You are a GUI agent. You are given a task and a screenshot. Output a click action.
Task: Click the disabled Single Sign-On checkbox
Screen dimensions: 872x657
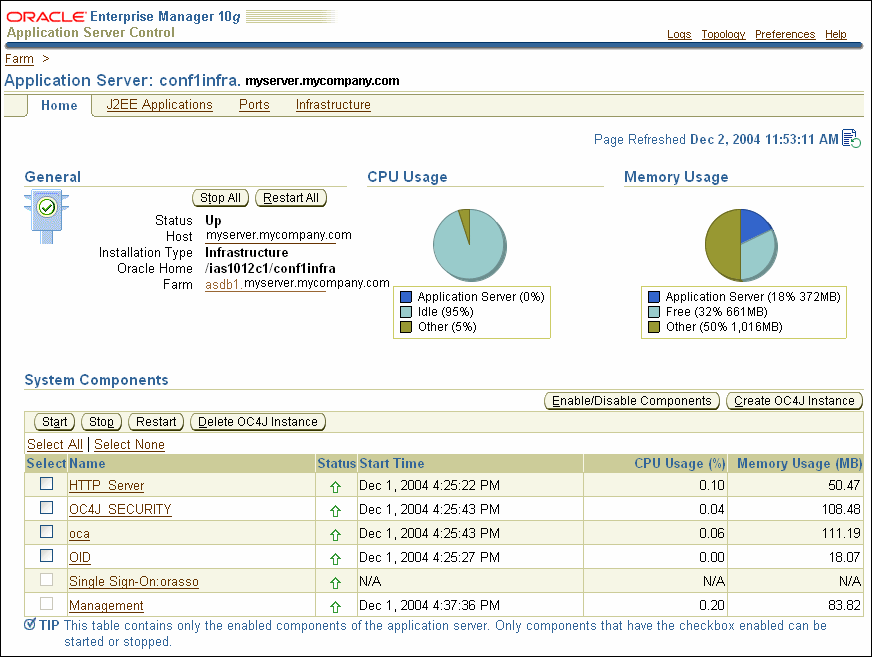47,579
